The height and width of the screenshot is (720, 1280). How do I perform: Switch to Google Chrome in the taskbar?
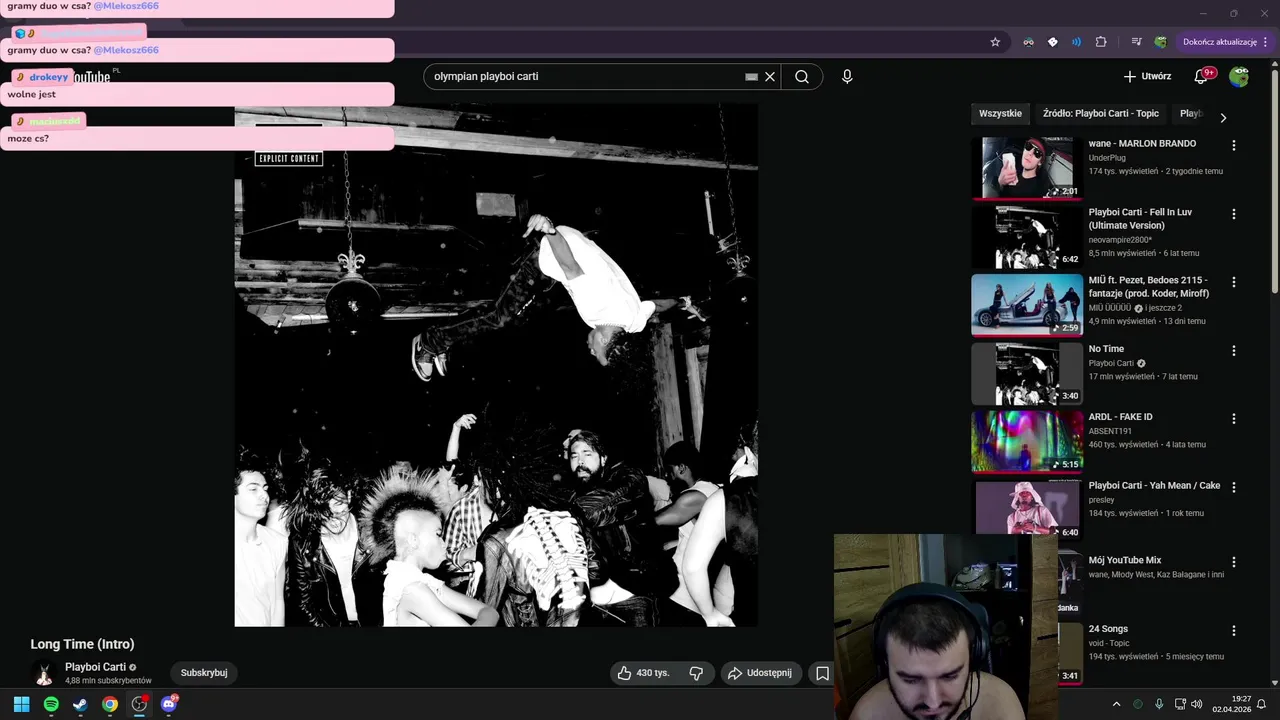point(110,704)
